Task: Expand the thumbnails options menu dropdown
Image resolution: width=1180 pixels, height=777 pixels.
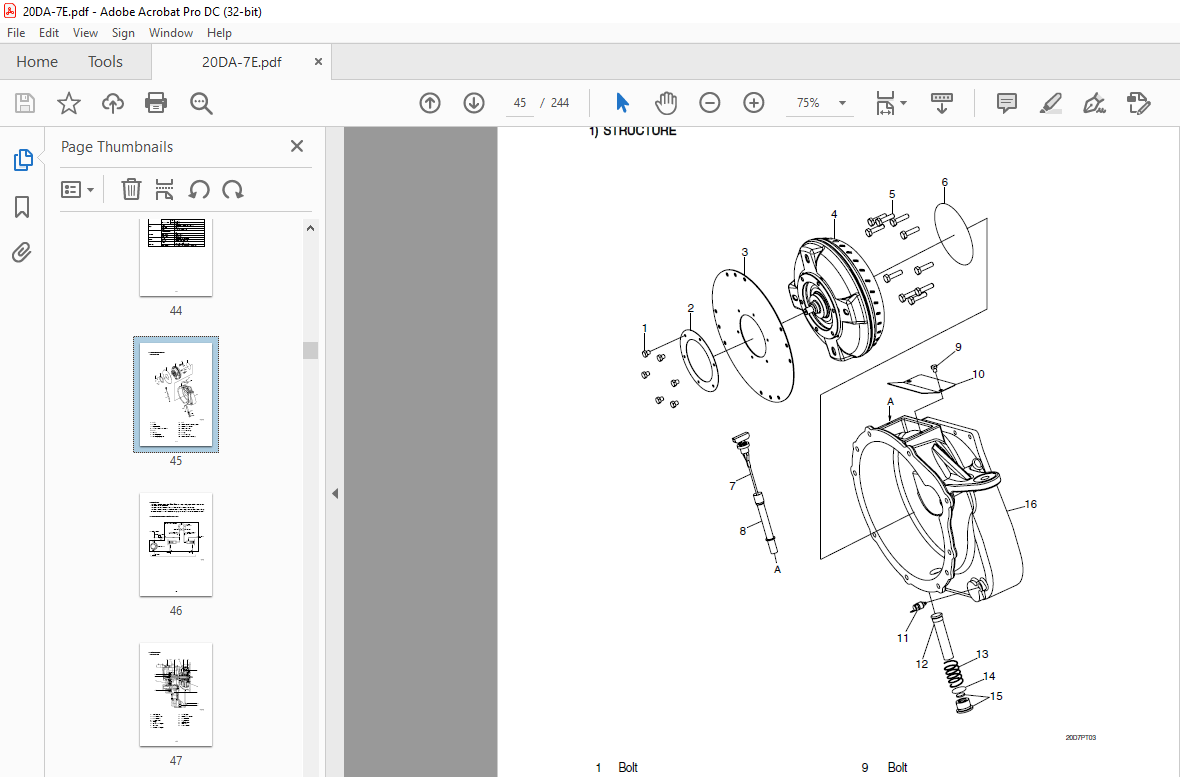Action: coord(78,190)
